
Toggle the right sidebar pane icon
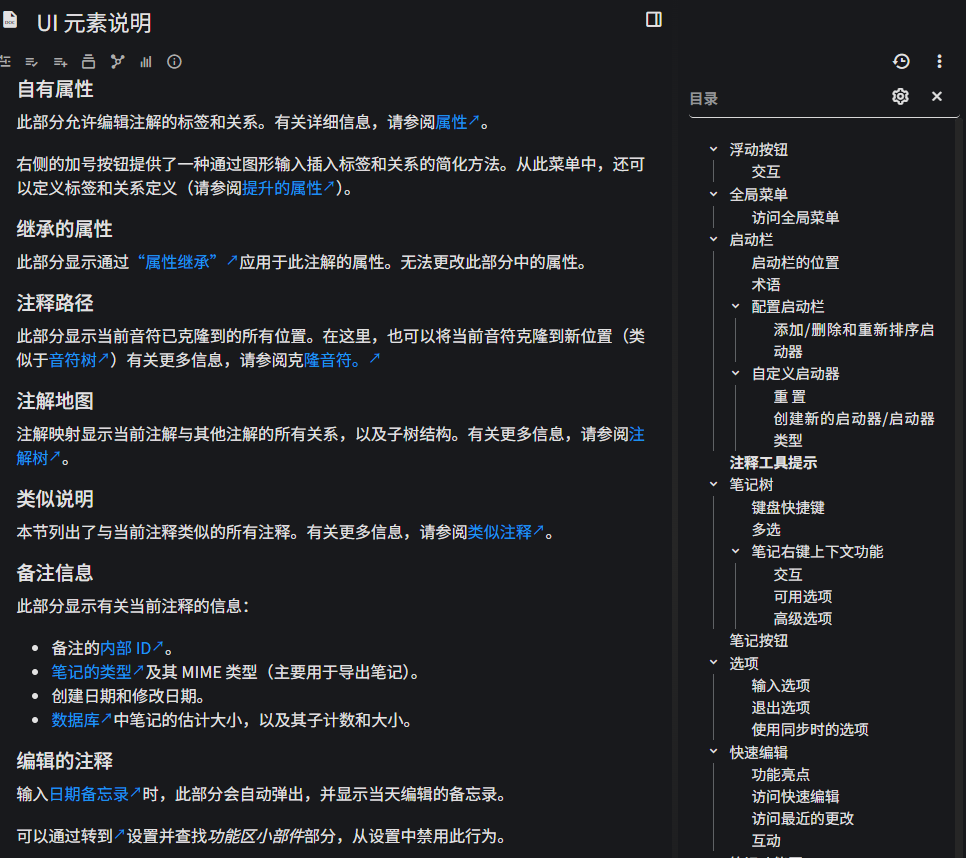click(x=654, y=20)
